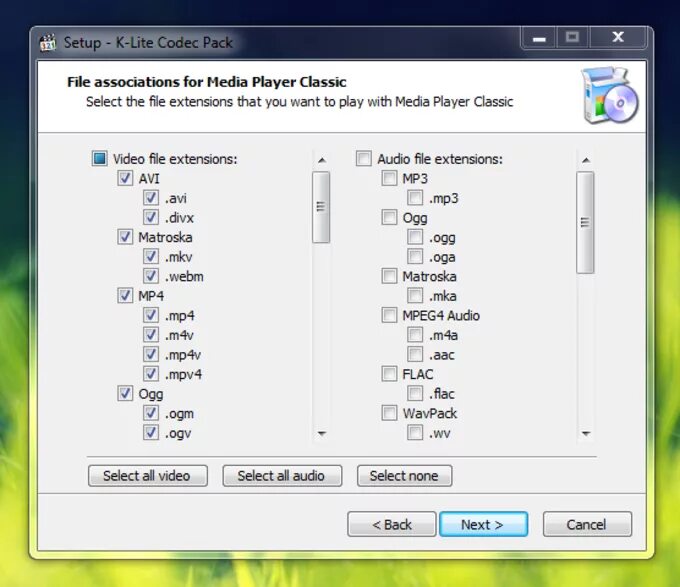Screen dimensions: 680x587
Task: Toggle the Video file extensions master checkbox
Action: tap(99, 159)
